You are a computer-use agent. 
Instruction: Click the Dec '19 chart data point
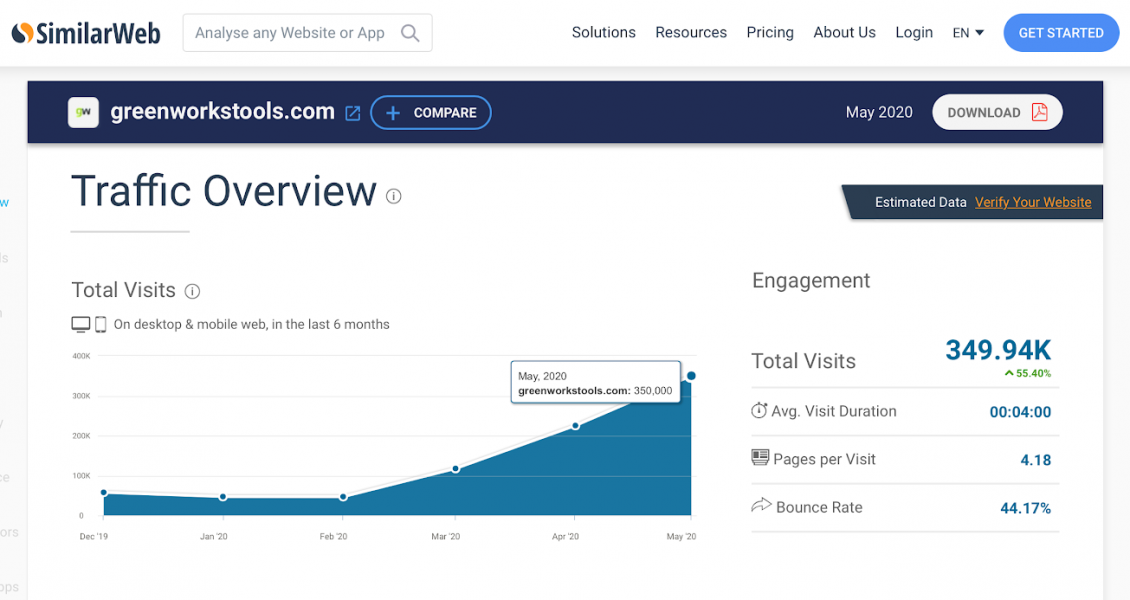point(104,493)
